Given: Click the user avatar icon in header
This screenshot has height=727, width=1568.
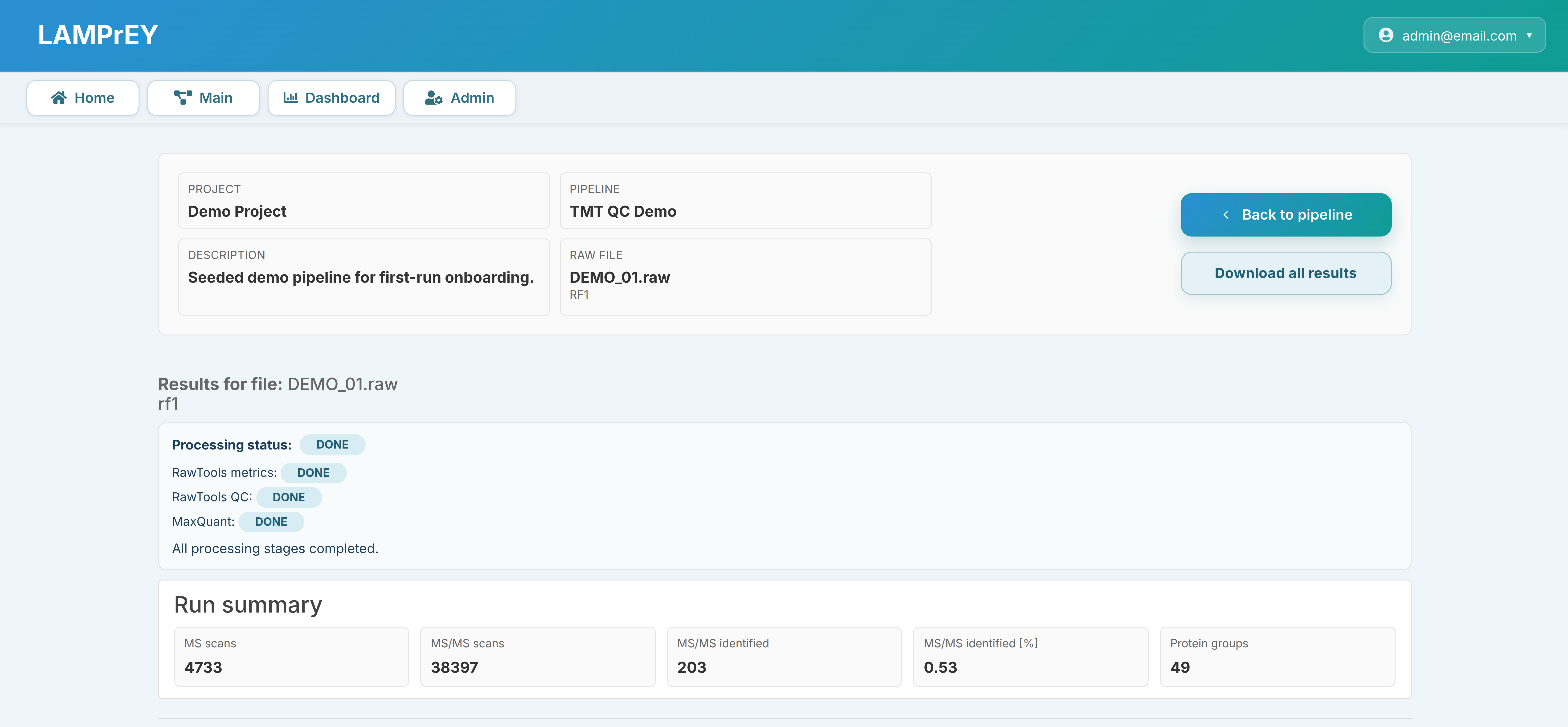Looking at the screenshot, I should click(1386, 35).
